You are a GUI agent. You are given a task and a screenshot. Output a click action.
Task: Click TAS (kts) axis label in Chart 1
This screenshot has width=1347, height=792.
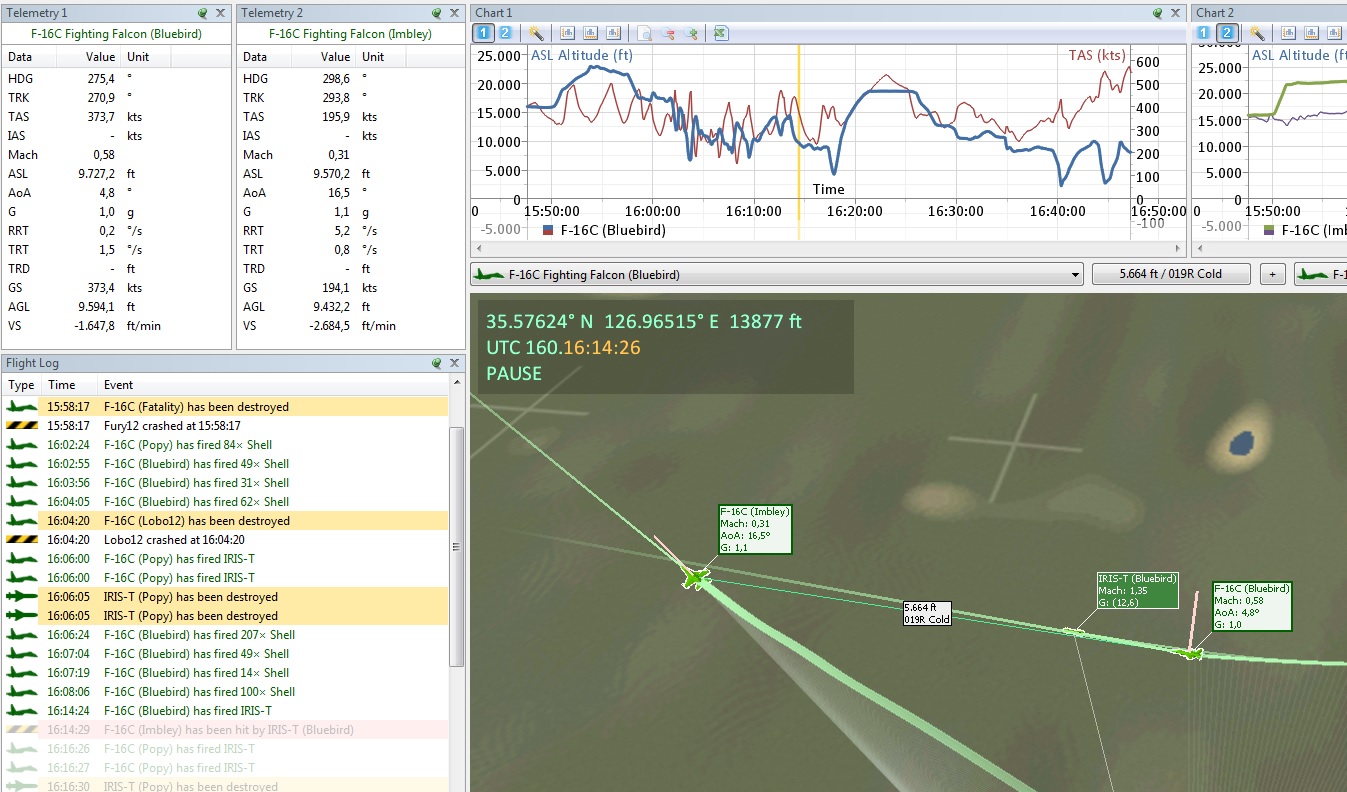(x=1098, y=55)
